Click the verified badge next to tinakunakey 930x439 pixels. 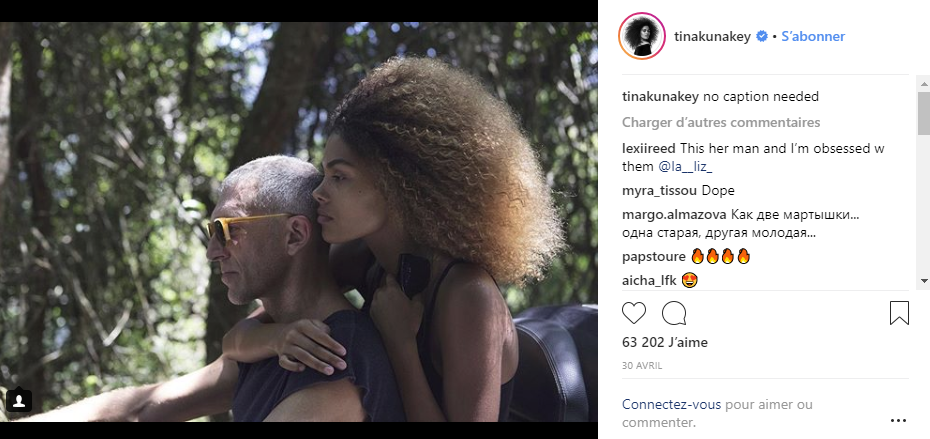click(x=762, y=36)
